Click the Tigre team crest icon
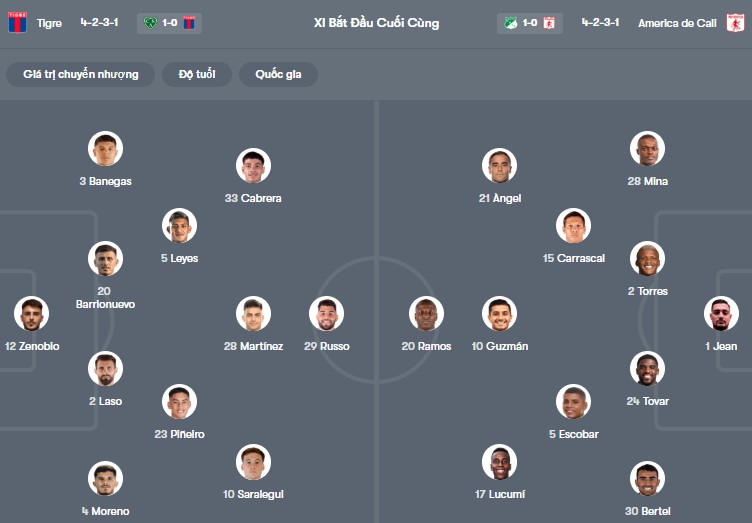The height and width of the screenshot is (523, 752). pyautogui.click(x=17, y=23)
